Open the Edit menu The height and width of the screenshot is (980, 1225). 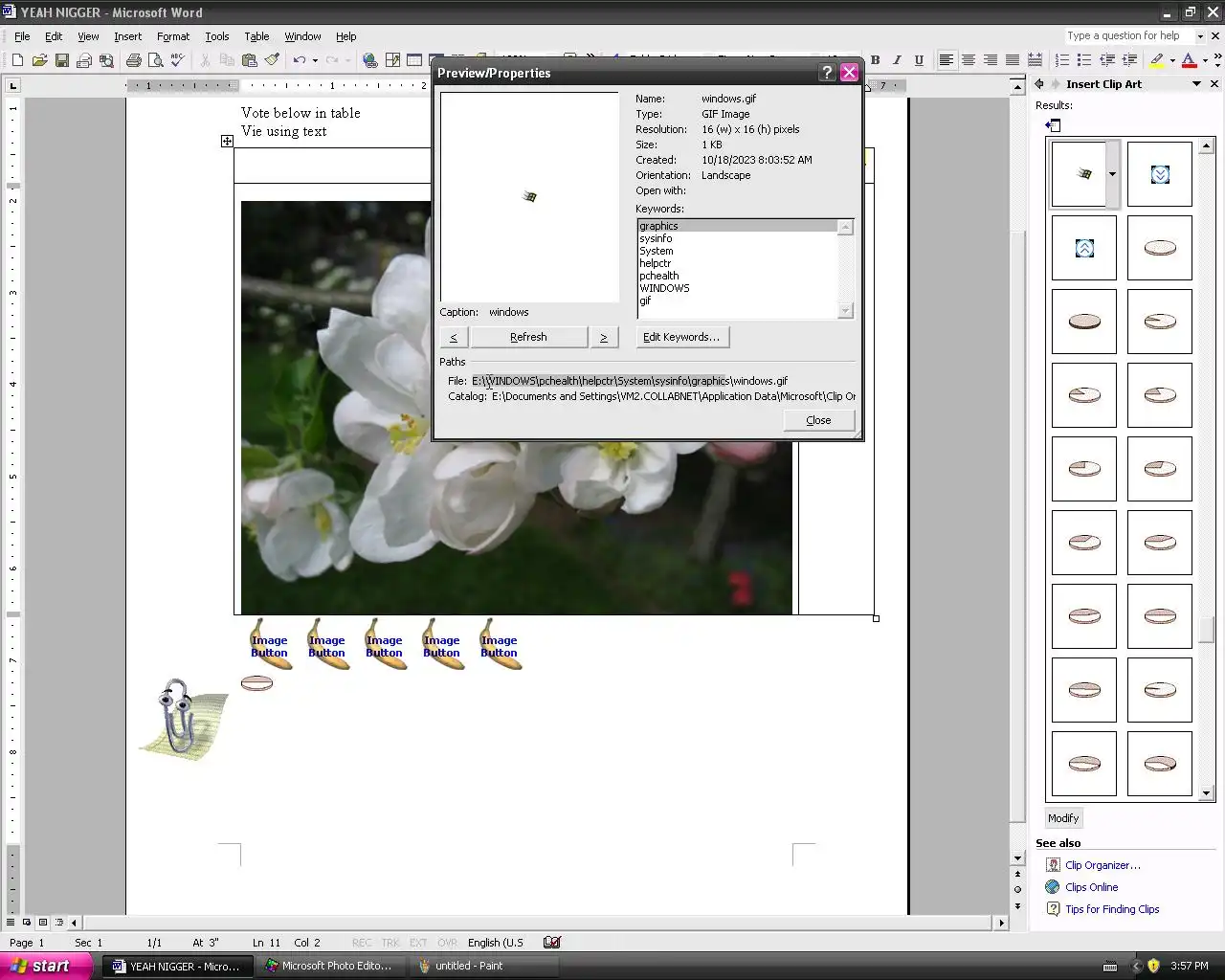point(54,36)
